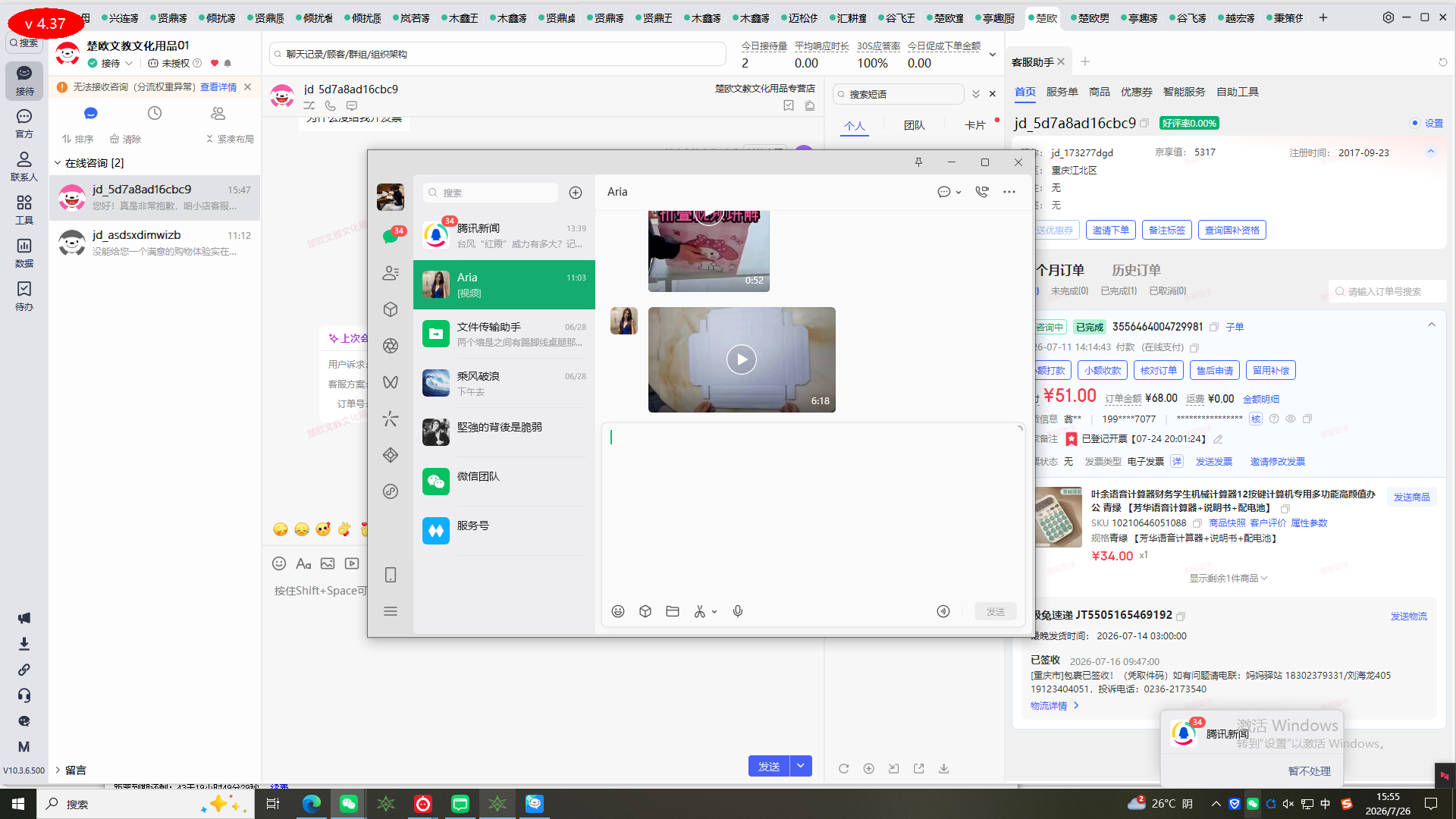This screenshot has height=819, width=1456.
Task: Open Microsoft Edge from the taskbar
Action: 311,804
